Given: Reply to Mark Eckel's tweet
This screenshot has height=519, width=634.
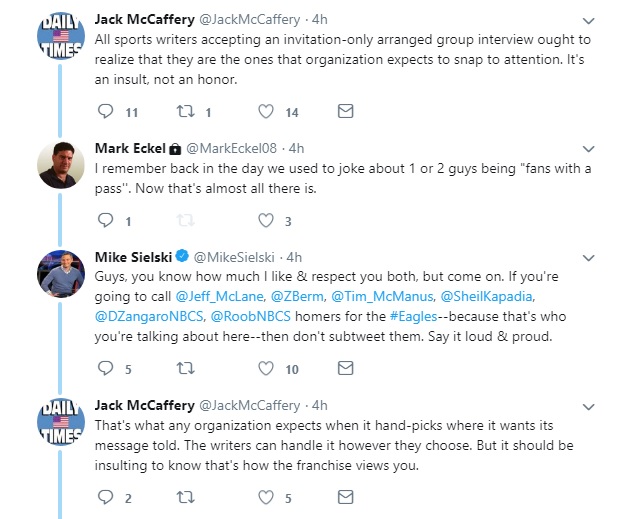Looking at the screenshot, I should [x=107, y=221].
